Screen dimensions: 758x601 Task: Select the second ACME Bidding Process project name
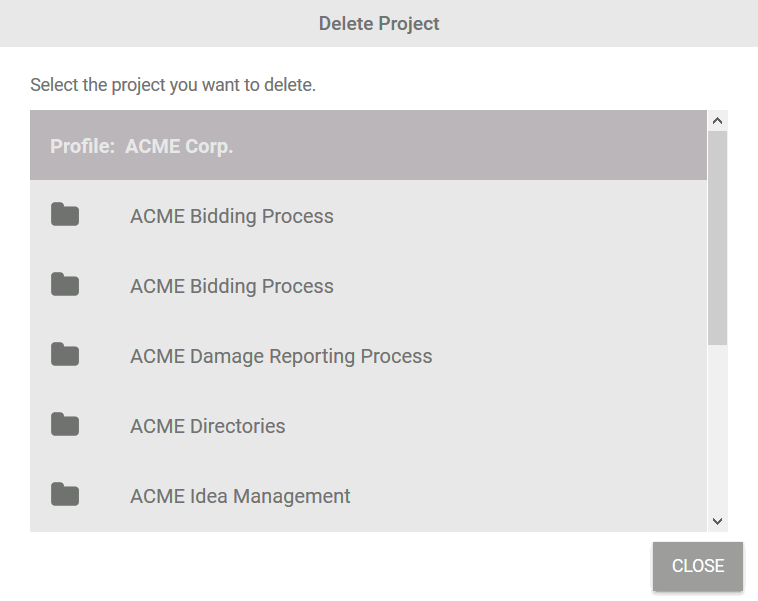[231, 286]
